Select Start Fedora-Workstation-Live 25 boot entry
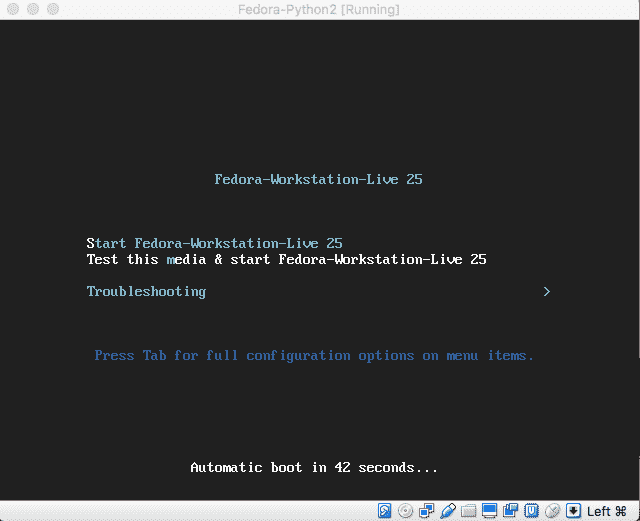Viewport: 640px width, 521px height. click(x=214, y=243)
